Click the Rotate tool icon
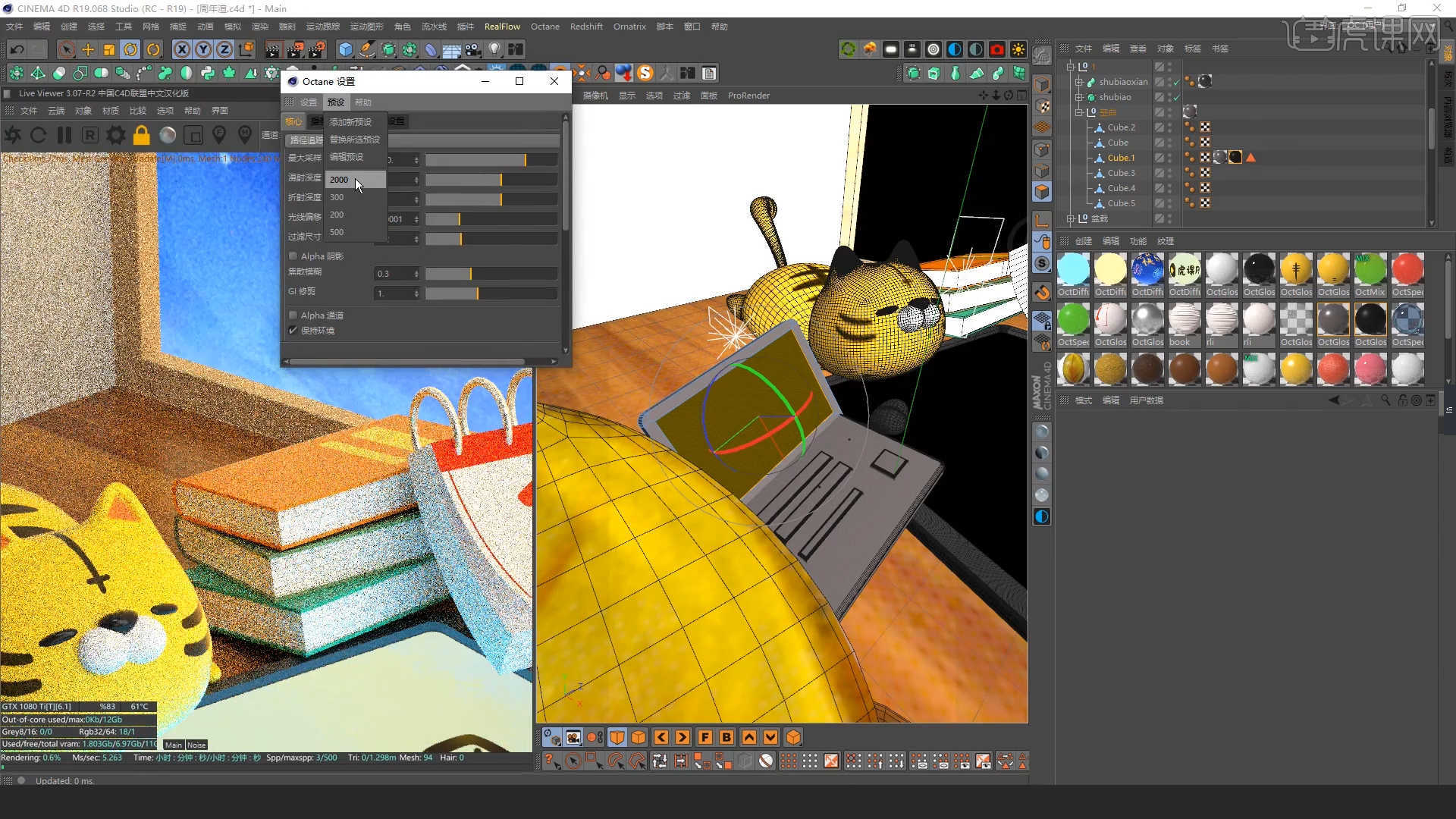The height and width of the screenshot is (819, 1456). click(x=130, y=50)
